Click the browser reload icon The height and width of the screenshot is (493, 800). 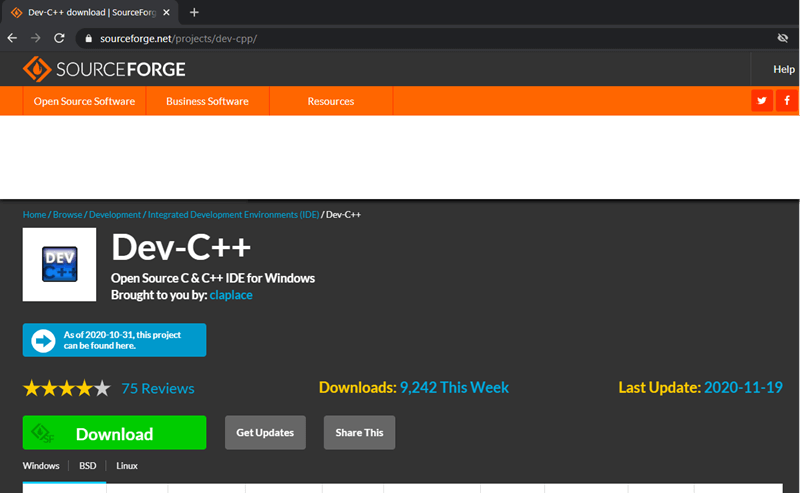(59, 38)
